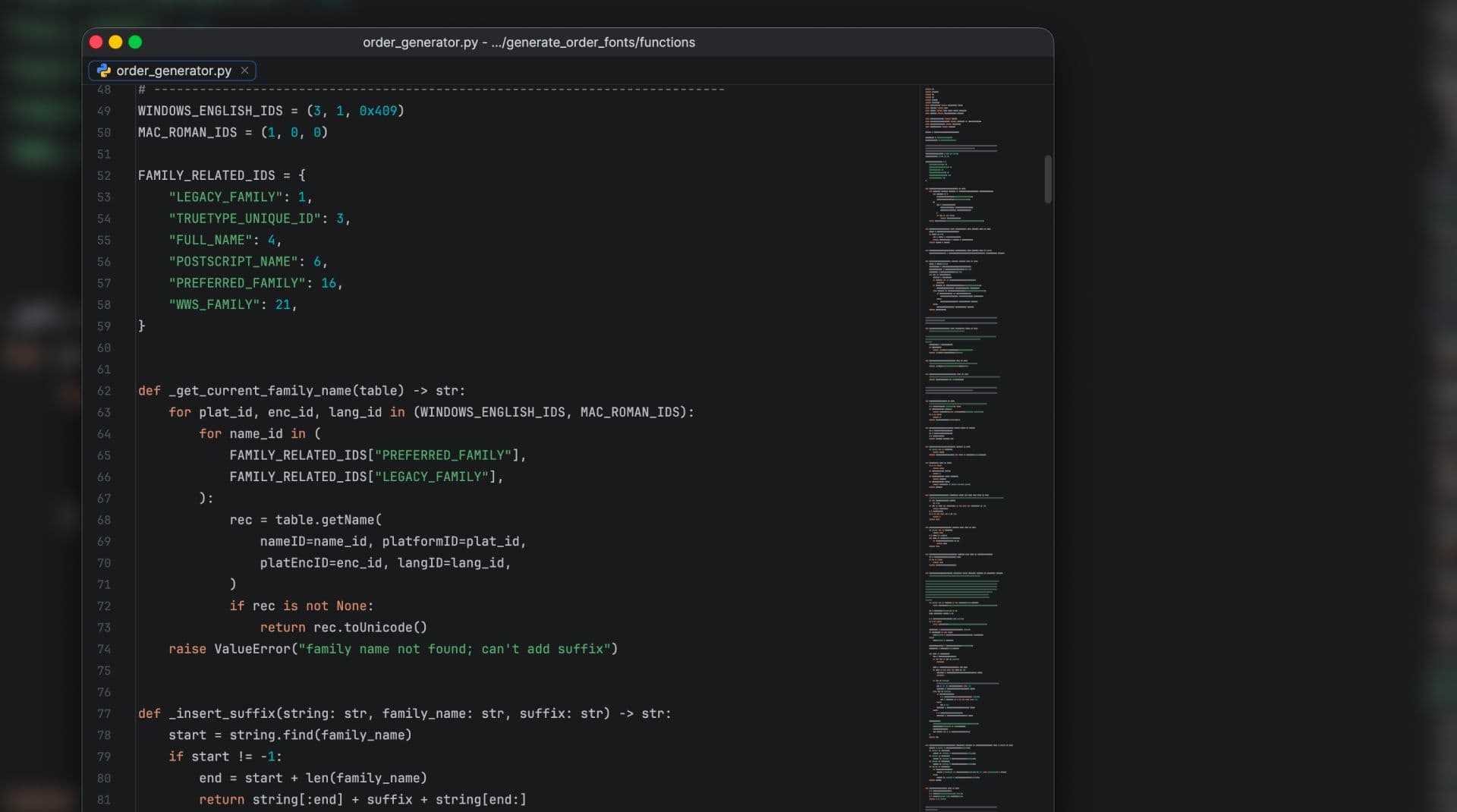Click "if start != -1:"
Screen dimensions: 1457x812
(225, 757)
